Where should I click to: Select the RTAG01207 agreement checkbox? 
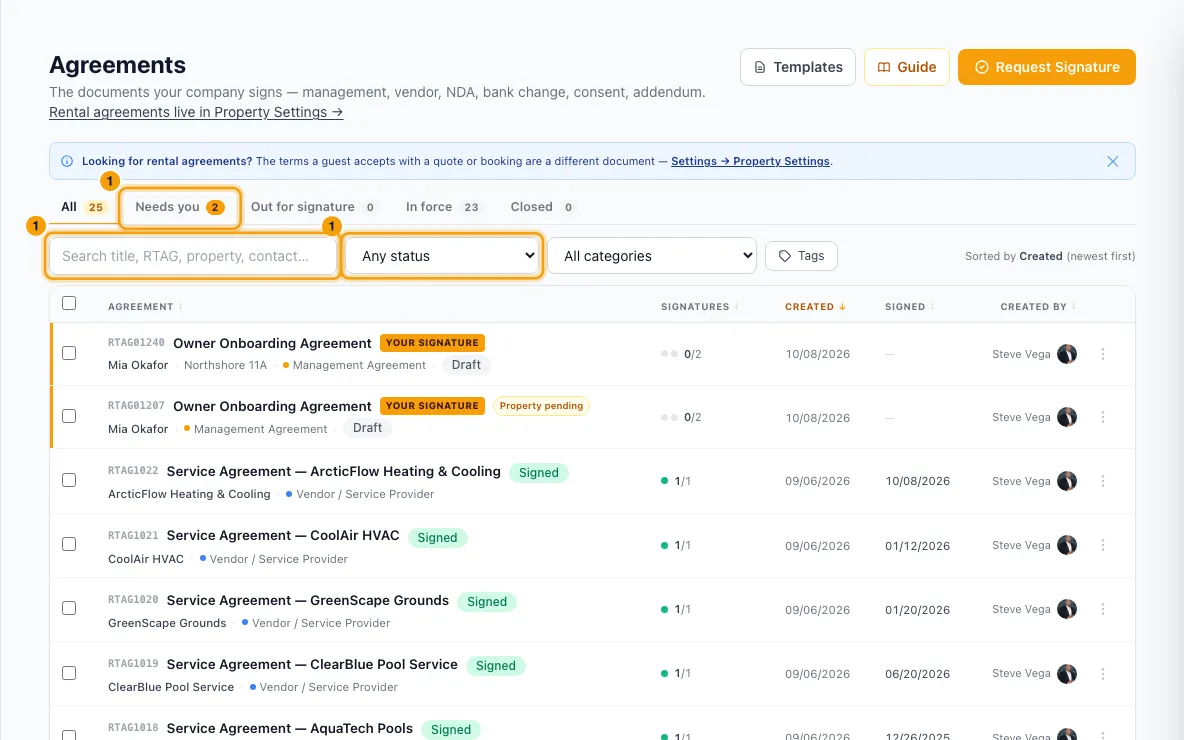69,416
